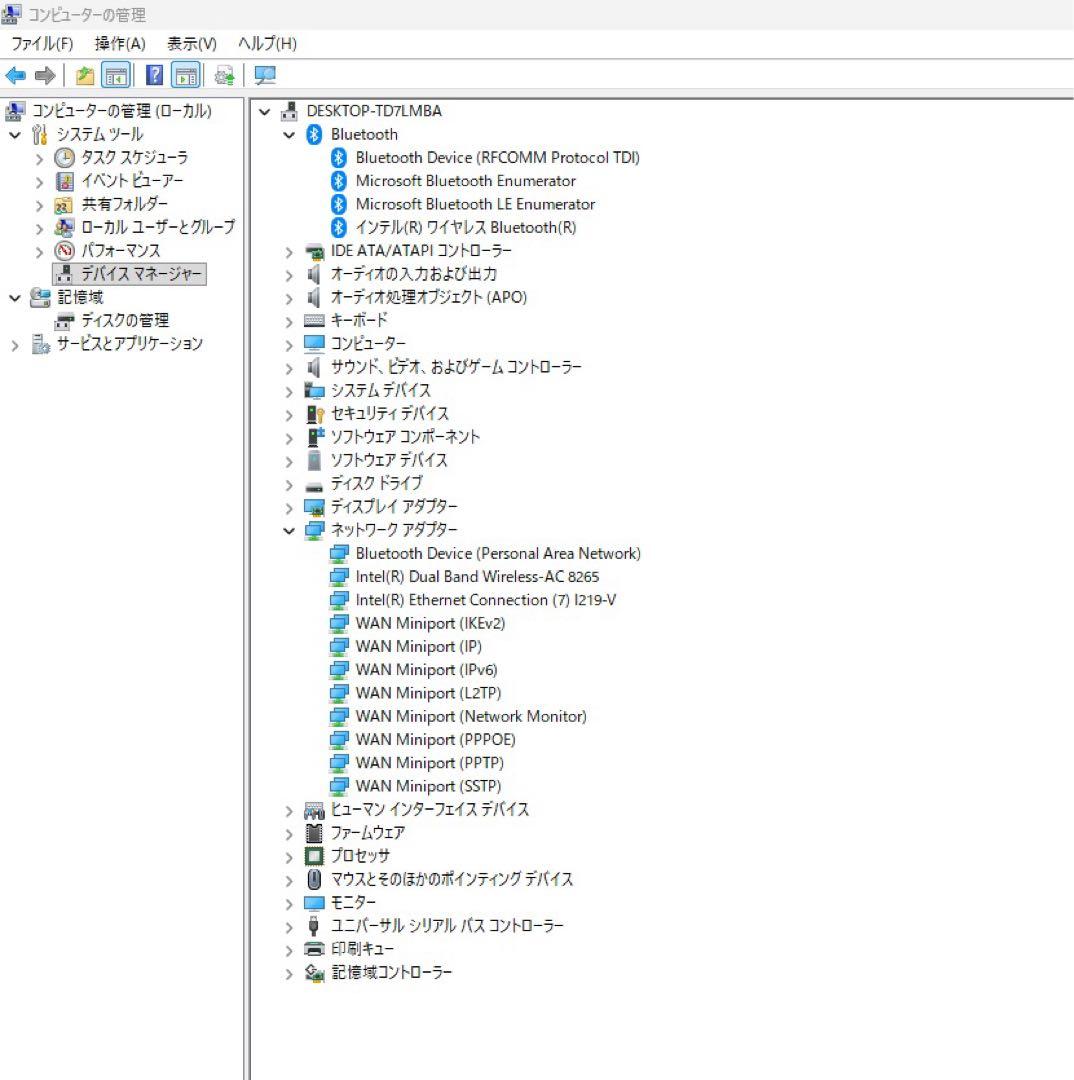Click the Back arrow toolbar icon

point(15,75)
